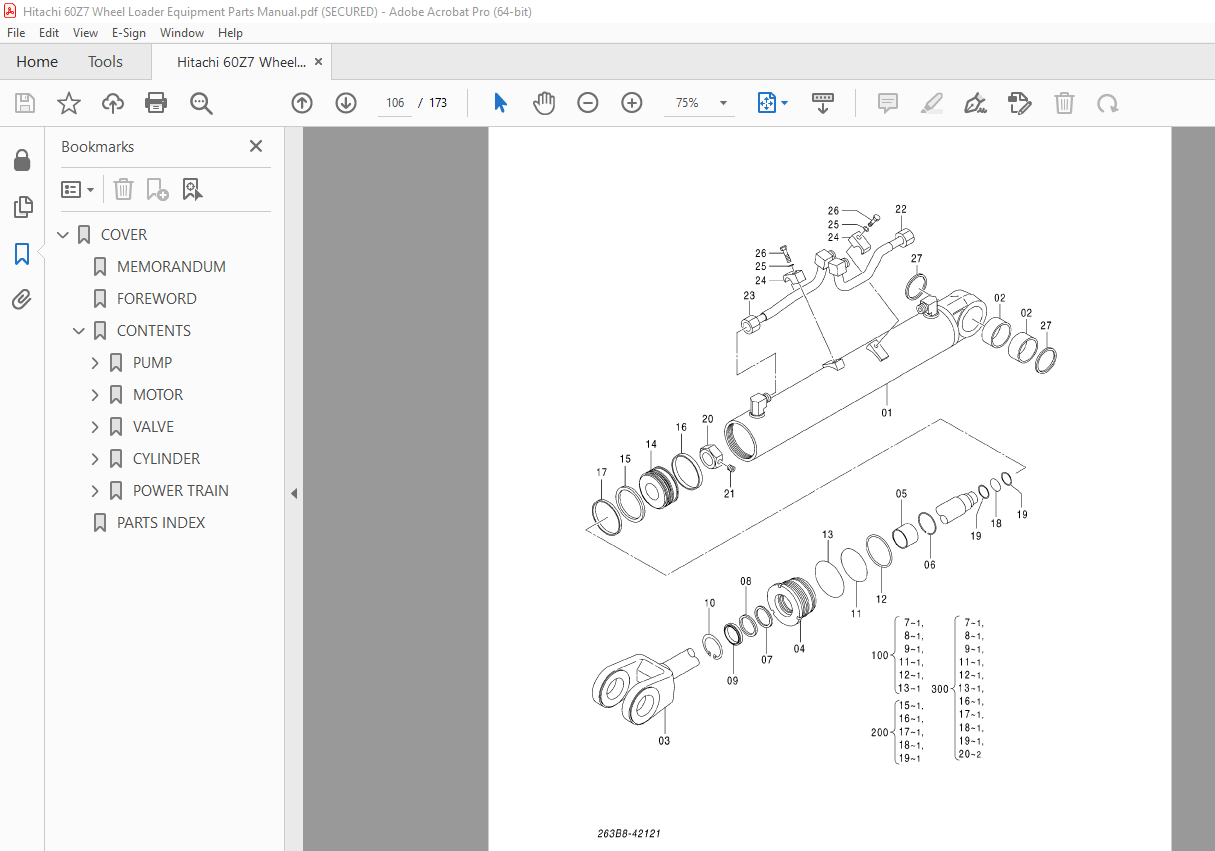Image resolution: width=1215 pixels, height=851 pixels.
Task: Go to previous page arrow
Action: (x=302, y=103)
